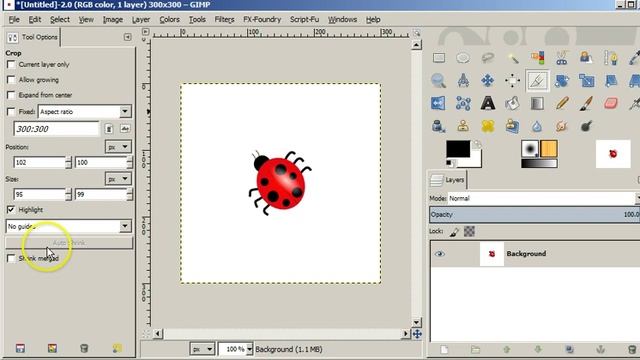Enable Current layer only checkbox

tap(11, 64)
